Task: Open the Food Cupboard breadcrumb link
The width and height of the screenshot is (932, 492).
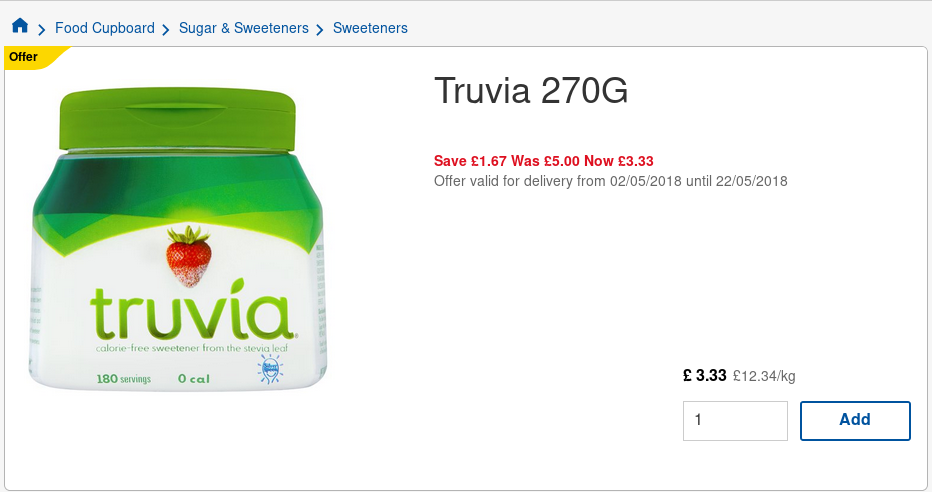Action: (x=105, y=28)
